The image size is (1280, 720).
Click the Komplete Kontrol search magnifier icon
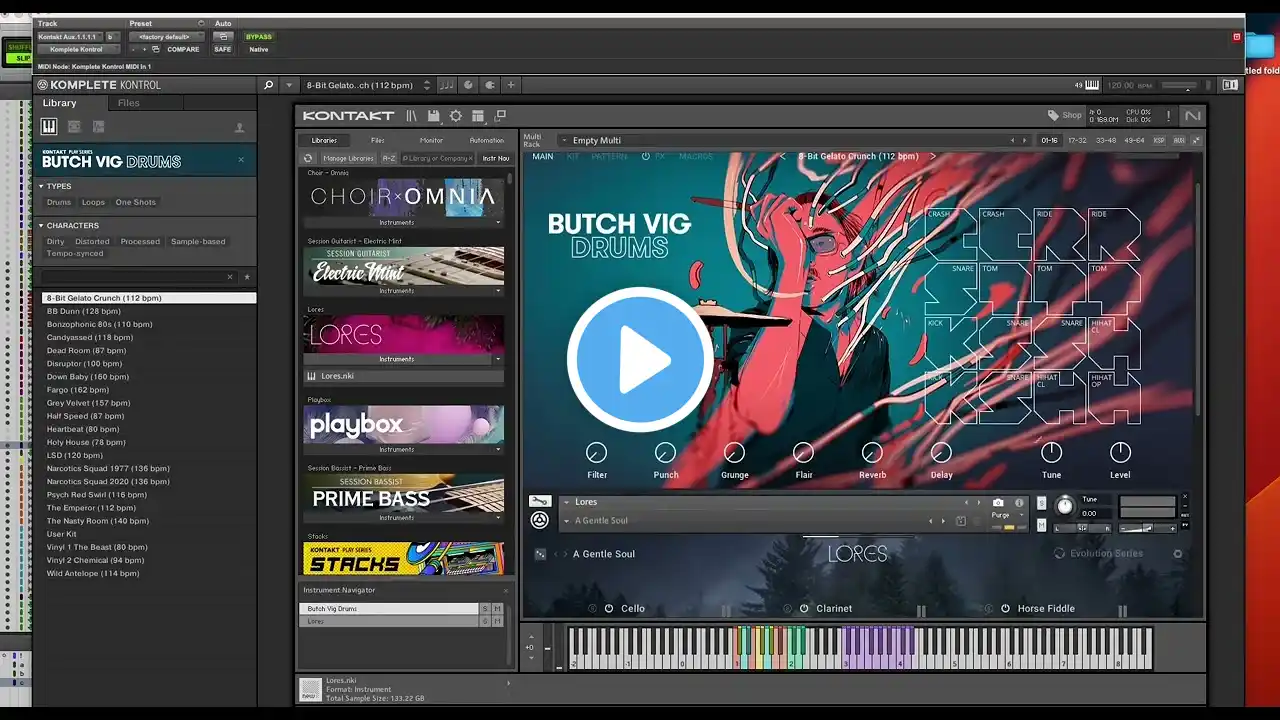click(268, 85)
